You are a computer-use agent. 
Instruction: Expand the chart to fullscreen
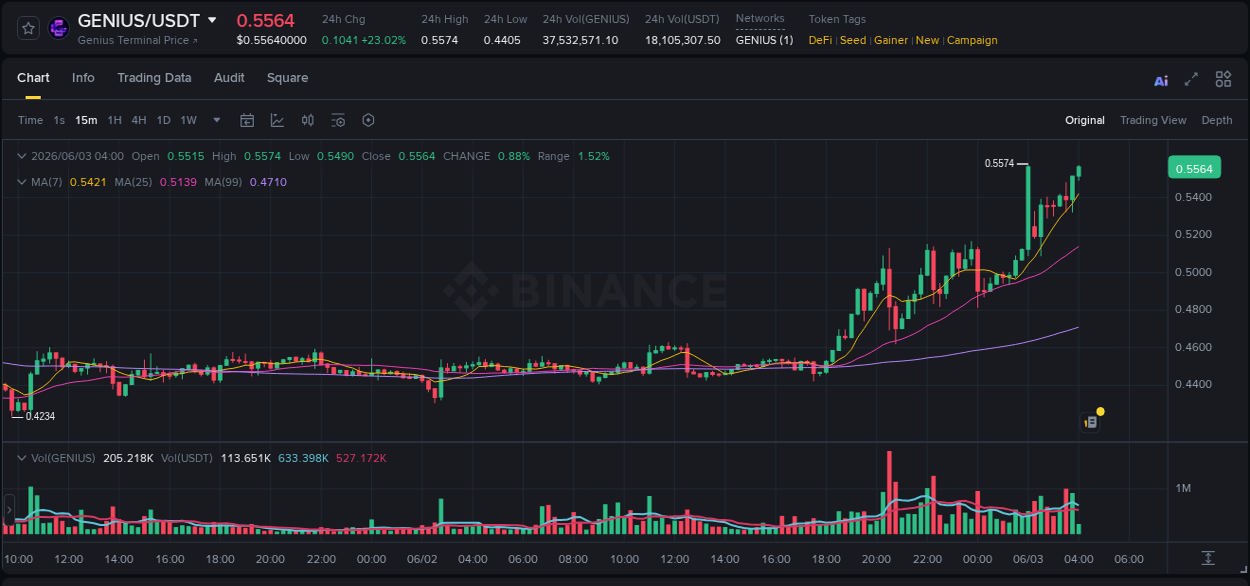point(1191,79)
